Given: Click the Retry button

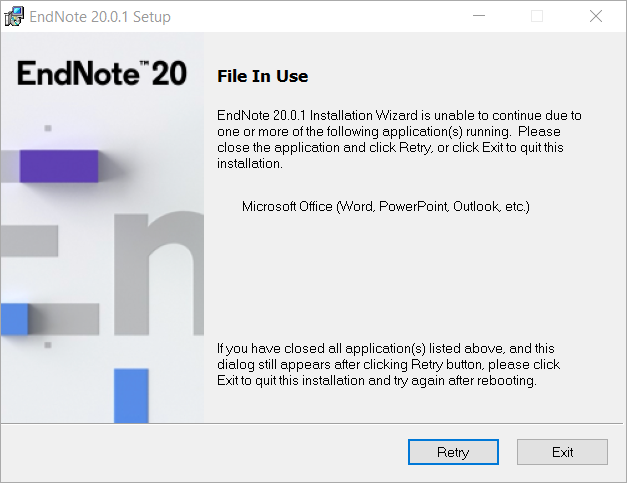Looking at the screenshot, I should click(453, 452).
